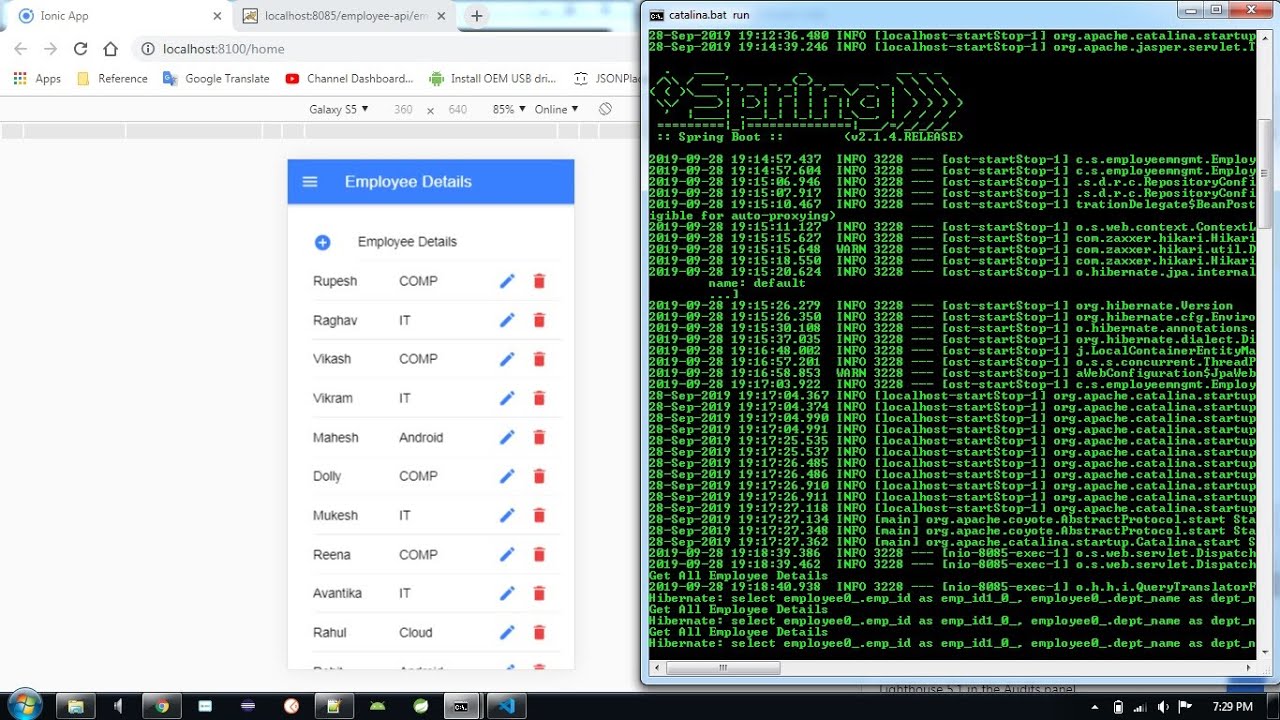1280x720 pixels.
Task: Open File Explorer from taskbar
Action: 75,706
